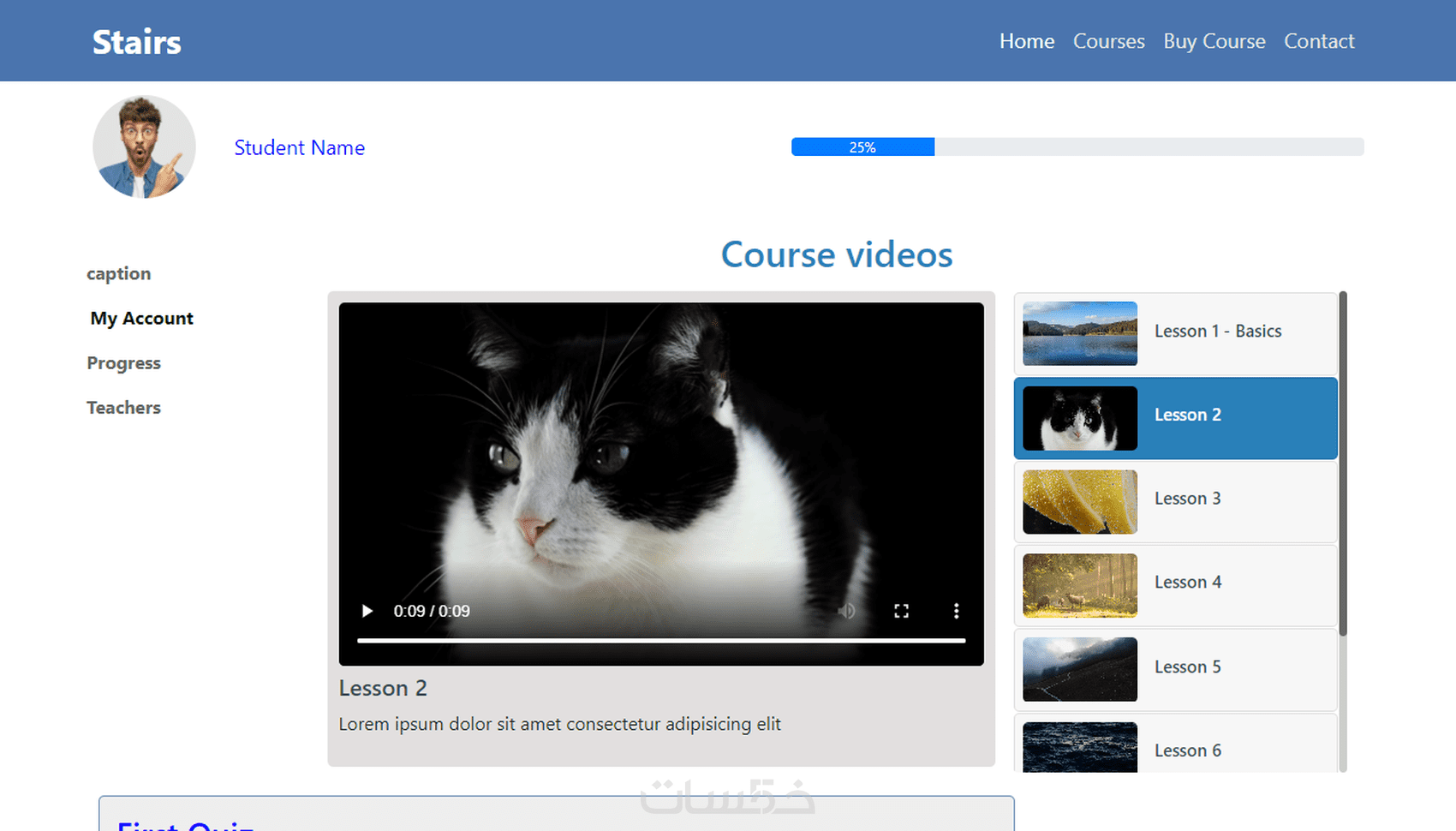Open the Courses nav link
Viewport: 1456px width, 831px height.
pos(1109,41)
